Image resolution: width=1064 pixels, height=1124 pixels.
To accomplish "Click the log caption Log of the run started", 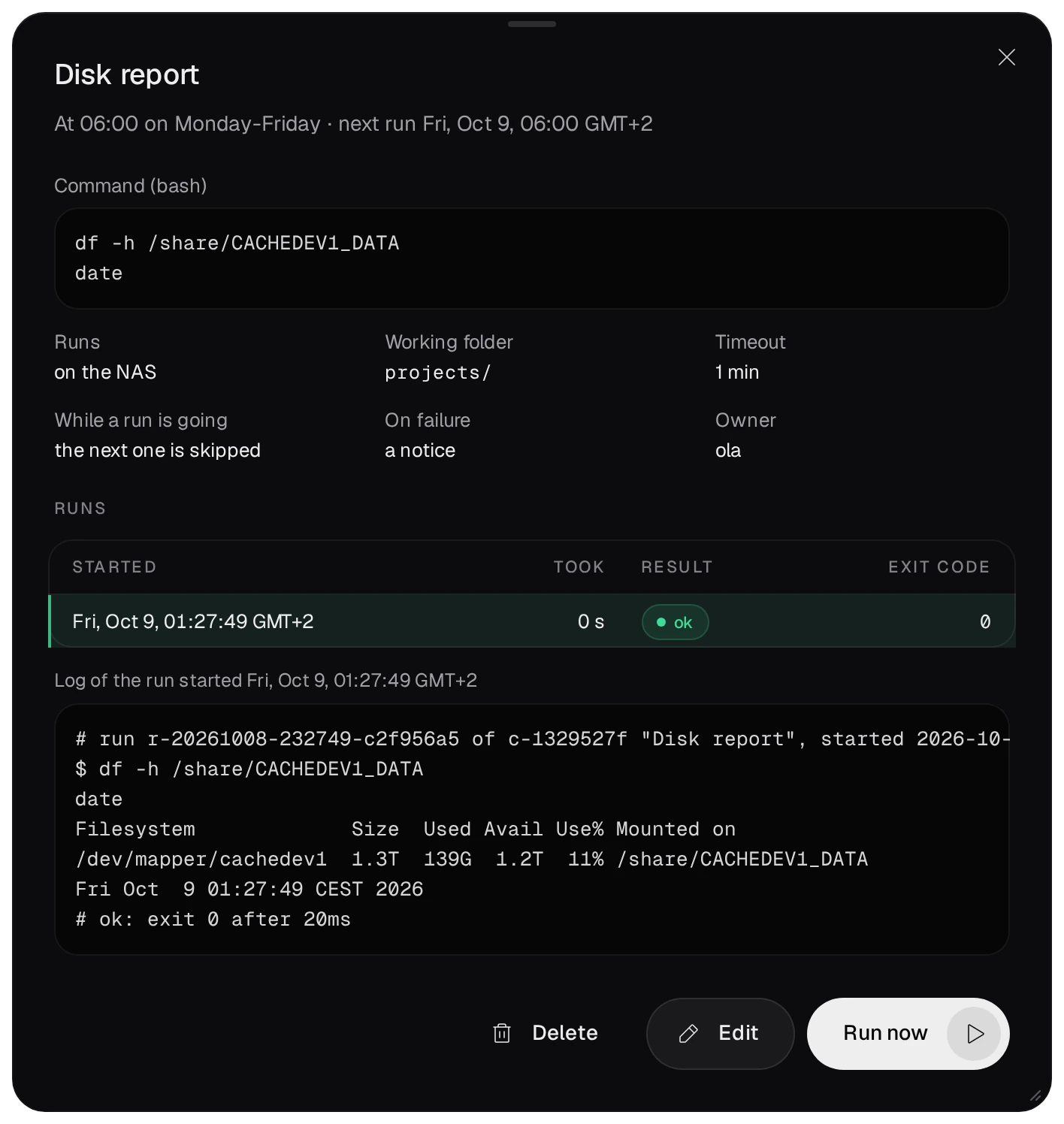I will (265, 680).
